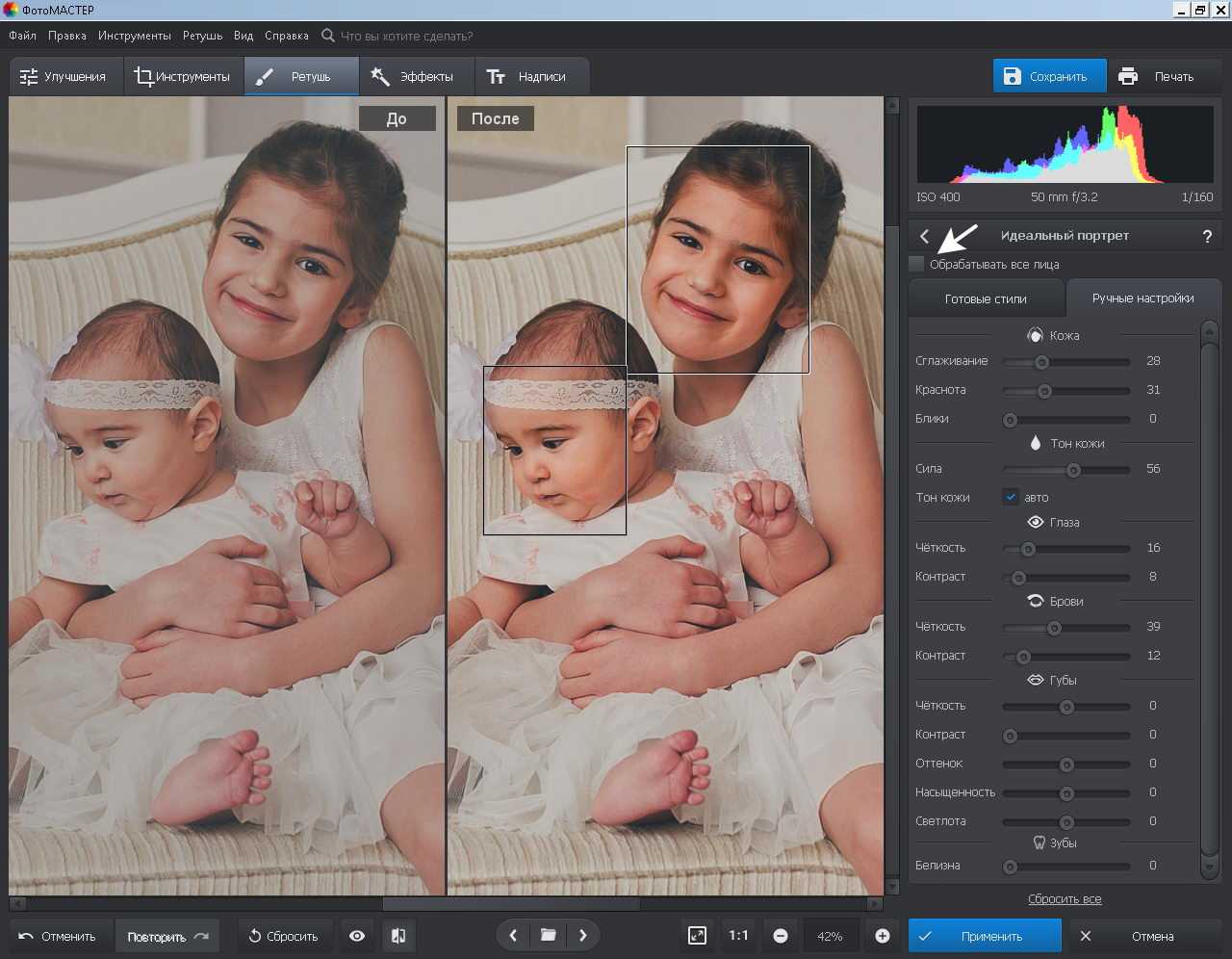This screenshot has width=1232, height=959.
Task: Open the 42% zoom level field
Action: click(830, 936)
